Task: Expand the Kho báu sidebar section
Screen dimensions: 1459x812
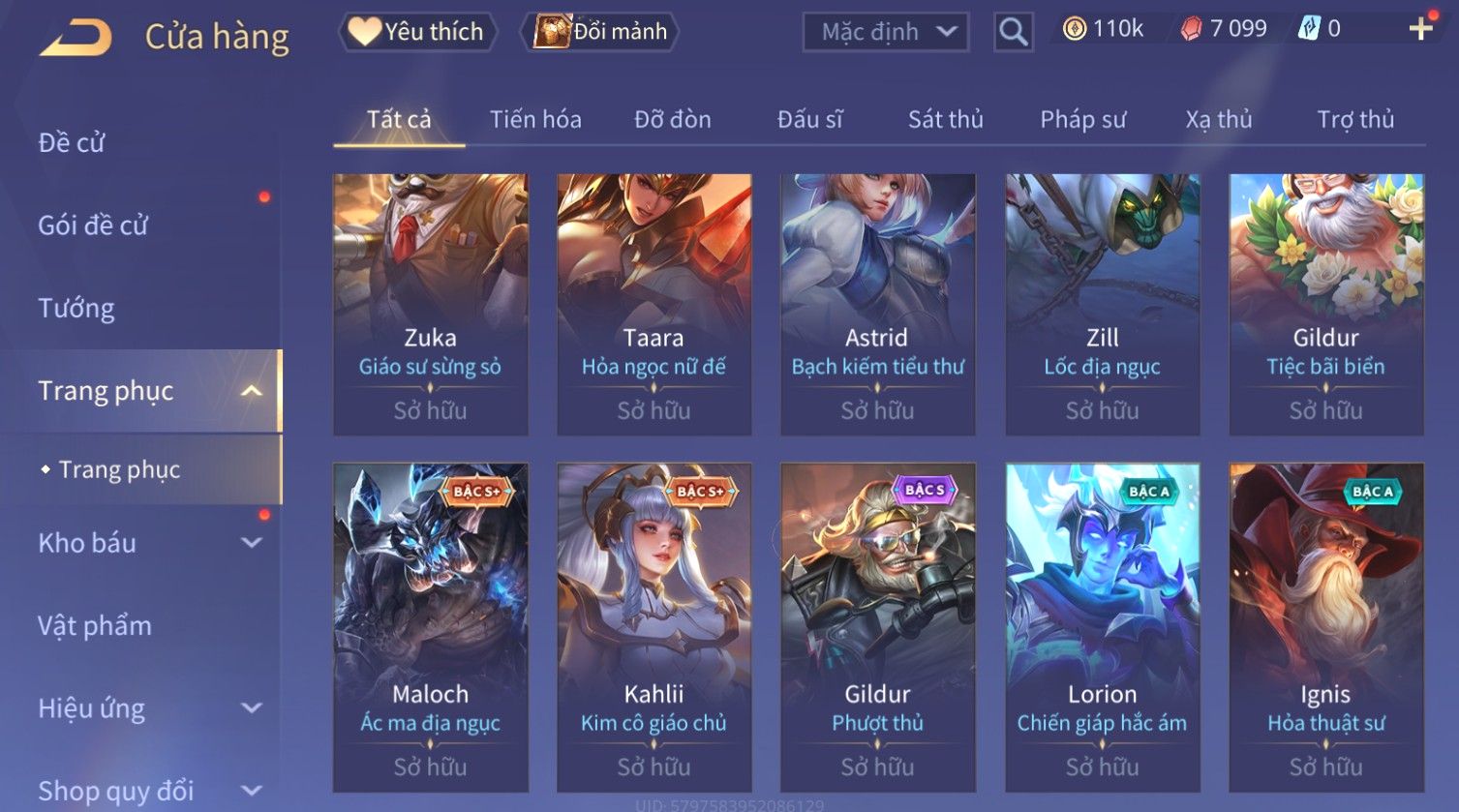Action: click(x=252, y=543)
